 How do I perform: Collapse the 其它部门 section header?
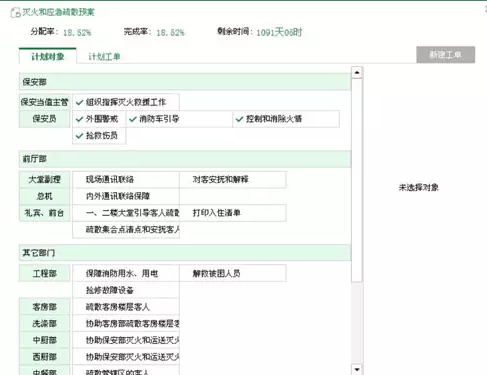point(185,253)
